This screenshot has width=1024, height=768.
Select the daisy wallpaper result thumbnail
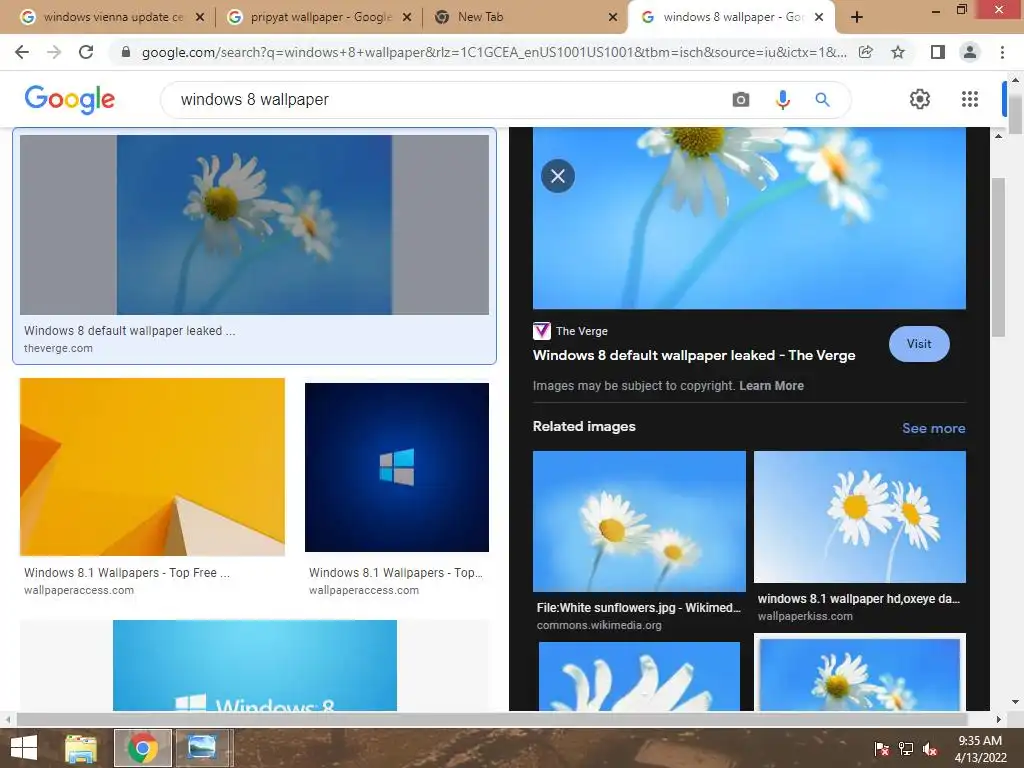coord(254,225)
